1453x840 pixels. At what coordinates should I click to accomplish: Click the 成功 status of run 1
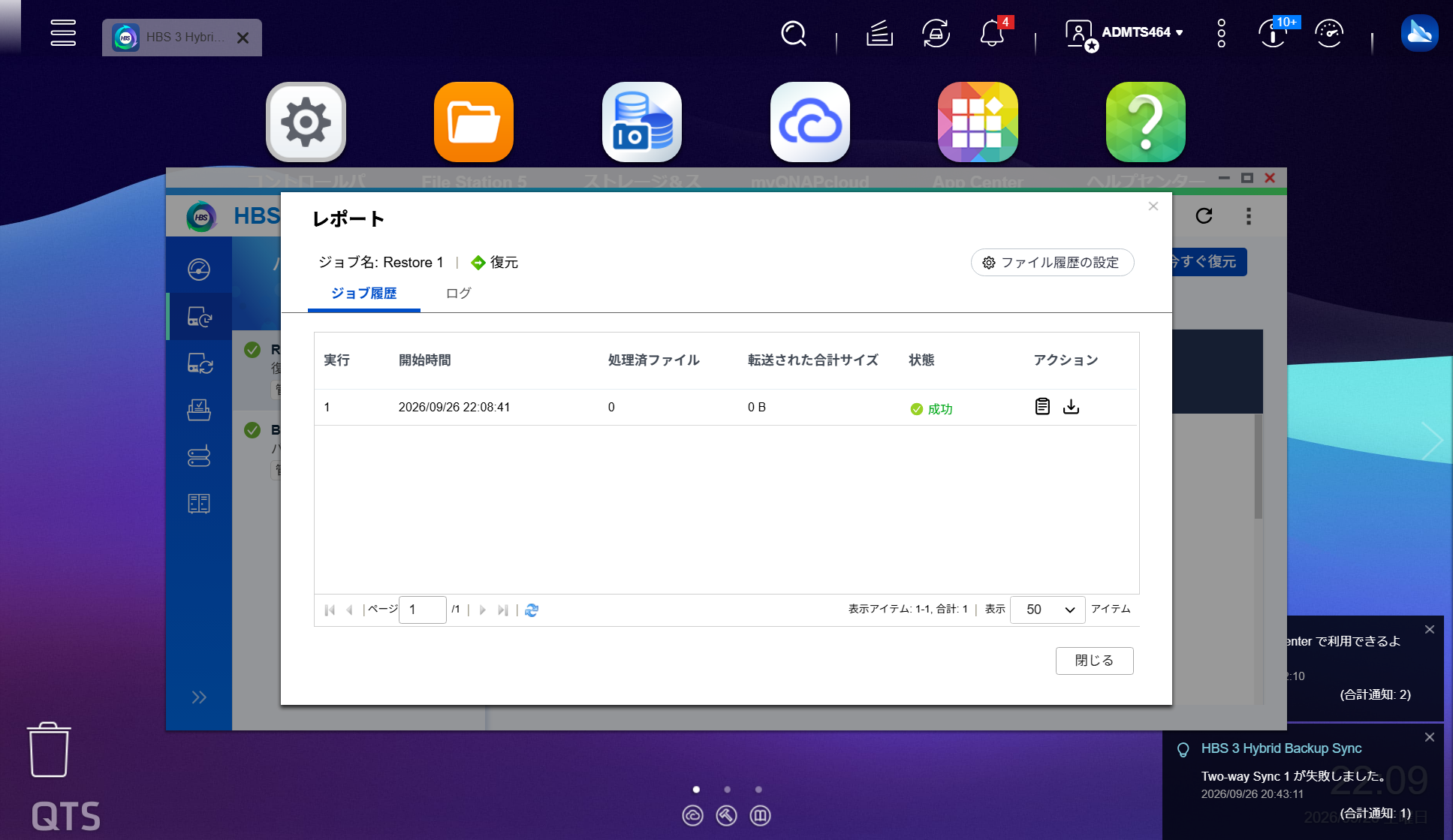[x=931, y=409]
